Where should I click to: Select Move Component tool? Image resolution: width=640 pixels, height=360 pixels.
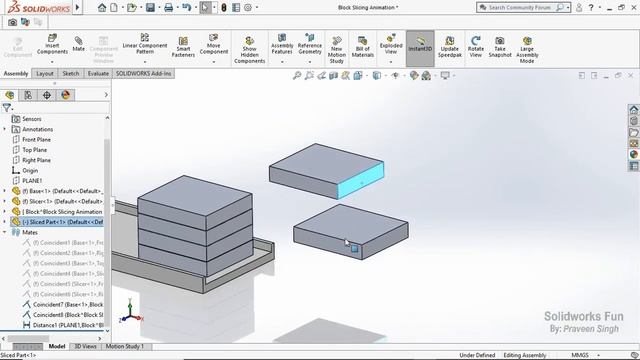(214, 44)
